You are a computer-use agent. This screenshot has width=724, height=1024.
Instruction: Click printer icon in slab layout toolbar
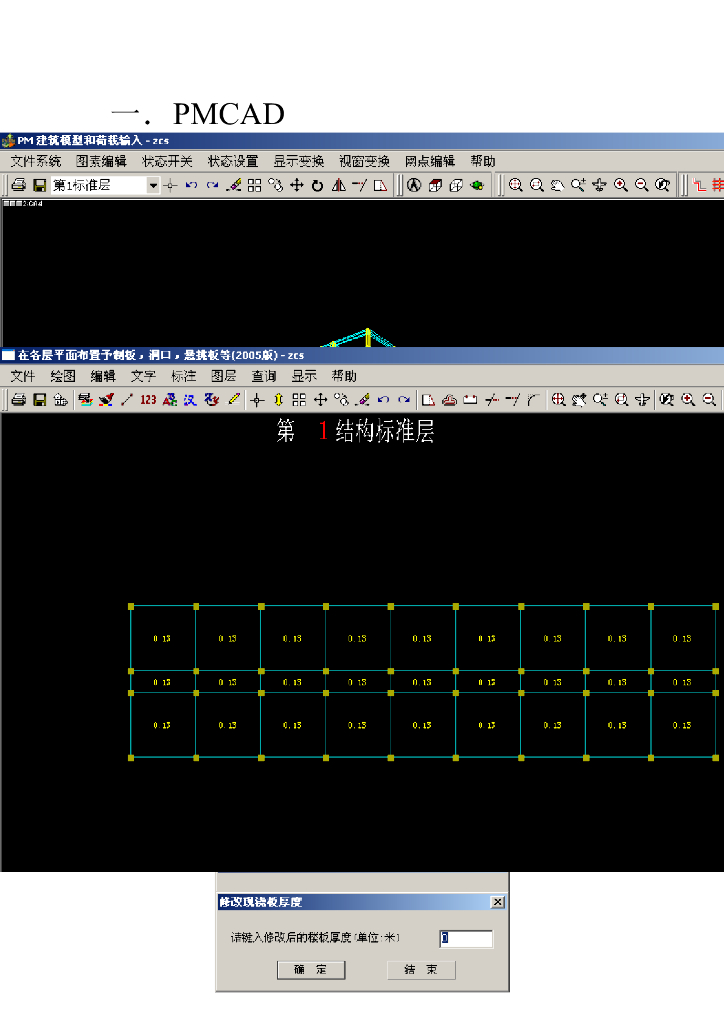pyautogui.click(x=18, y=400)
